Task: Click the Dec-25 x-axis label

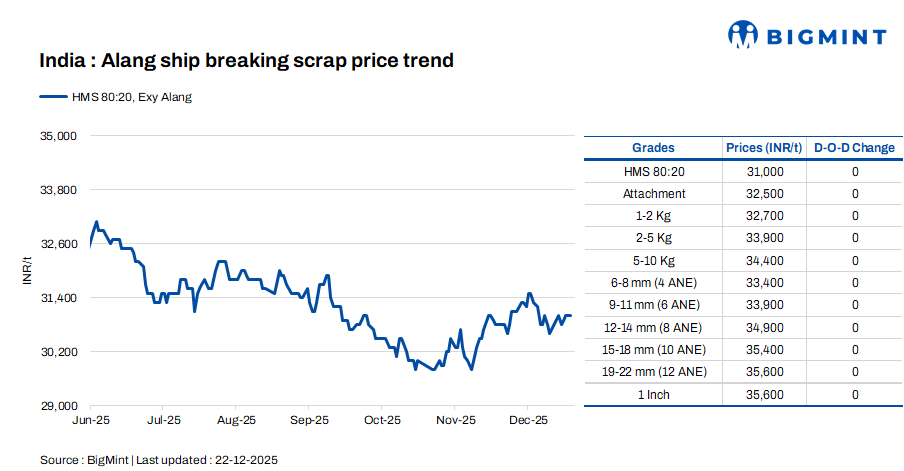Action: point(527,421)
